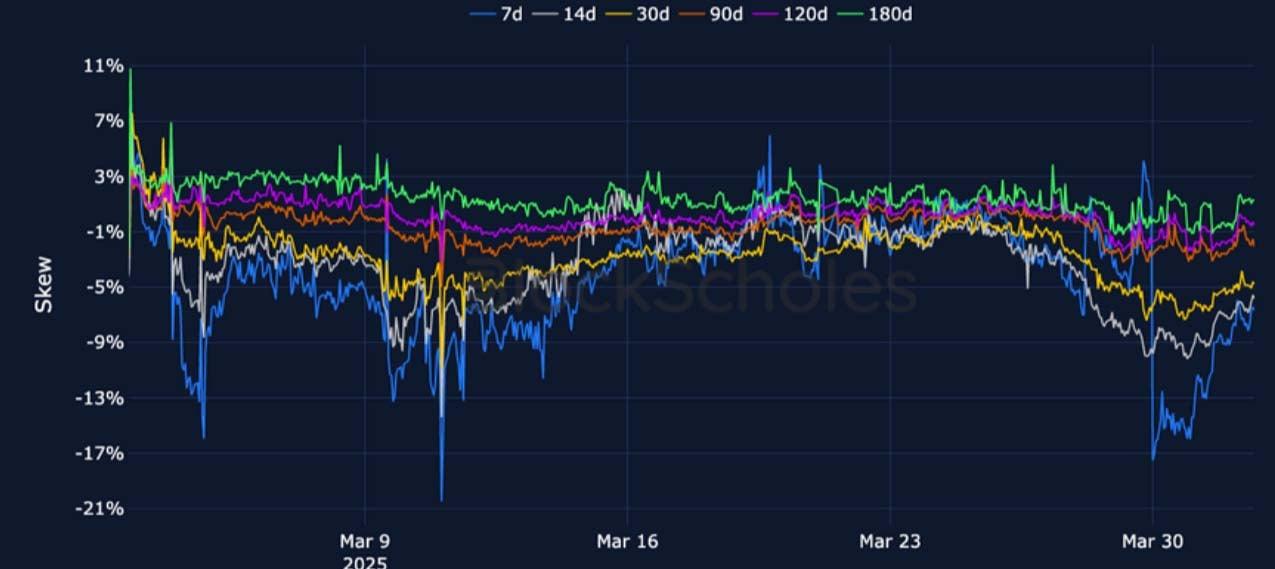The width and height of the screenshot is (1275, 569).
Task: Click the Skew y-axis title
Action: (x=44, y=285)
